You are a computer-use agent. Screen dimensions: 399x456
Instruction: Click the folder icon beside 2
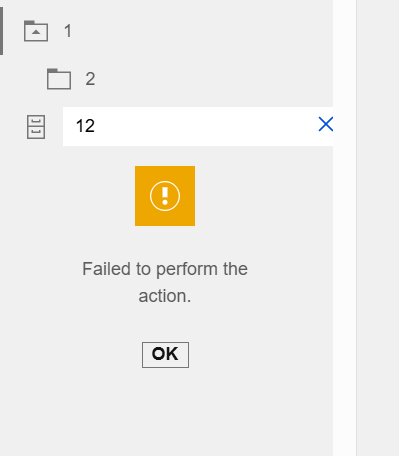tap(59, 79)
